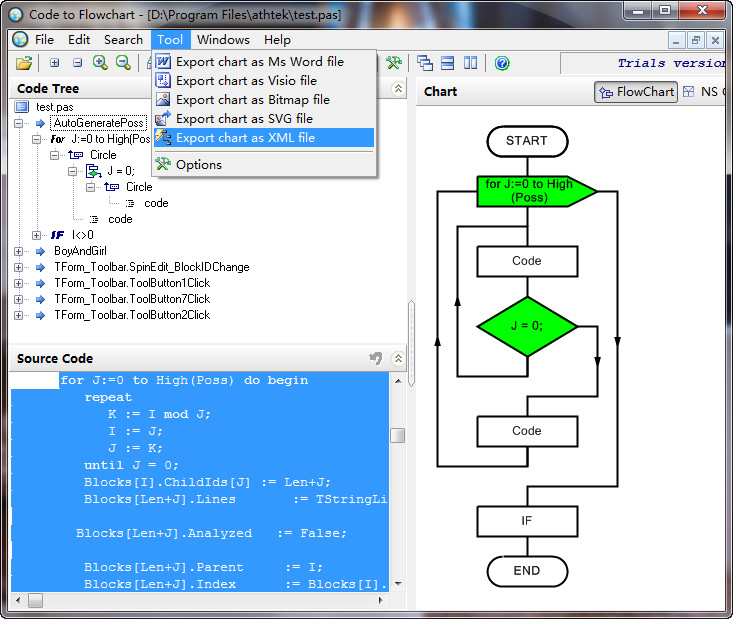Click the open file folder icon
The height and width of the screenshot is (619, 733).
click(x=24, y=63)
